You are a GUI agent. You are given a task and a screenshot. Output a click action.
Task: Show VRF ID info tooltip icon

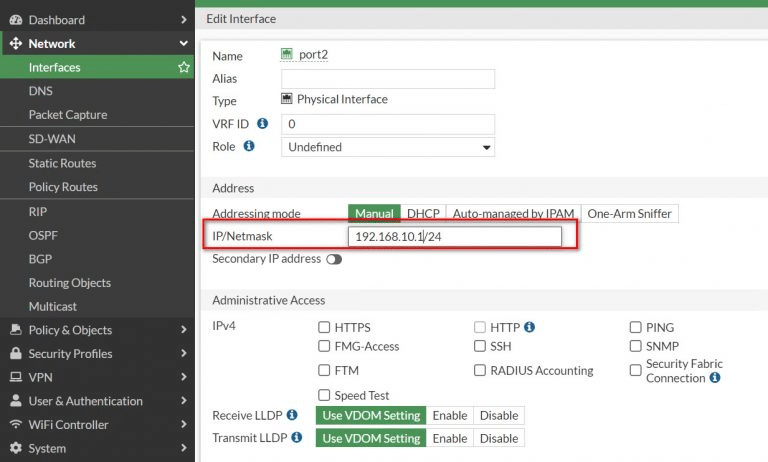pos(263,123)
